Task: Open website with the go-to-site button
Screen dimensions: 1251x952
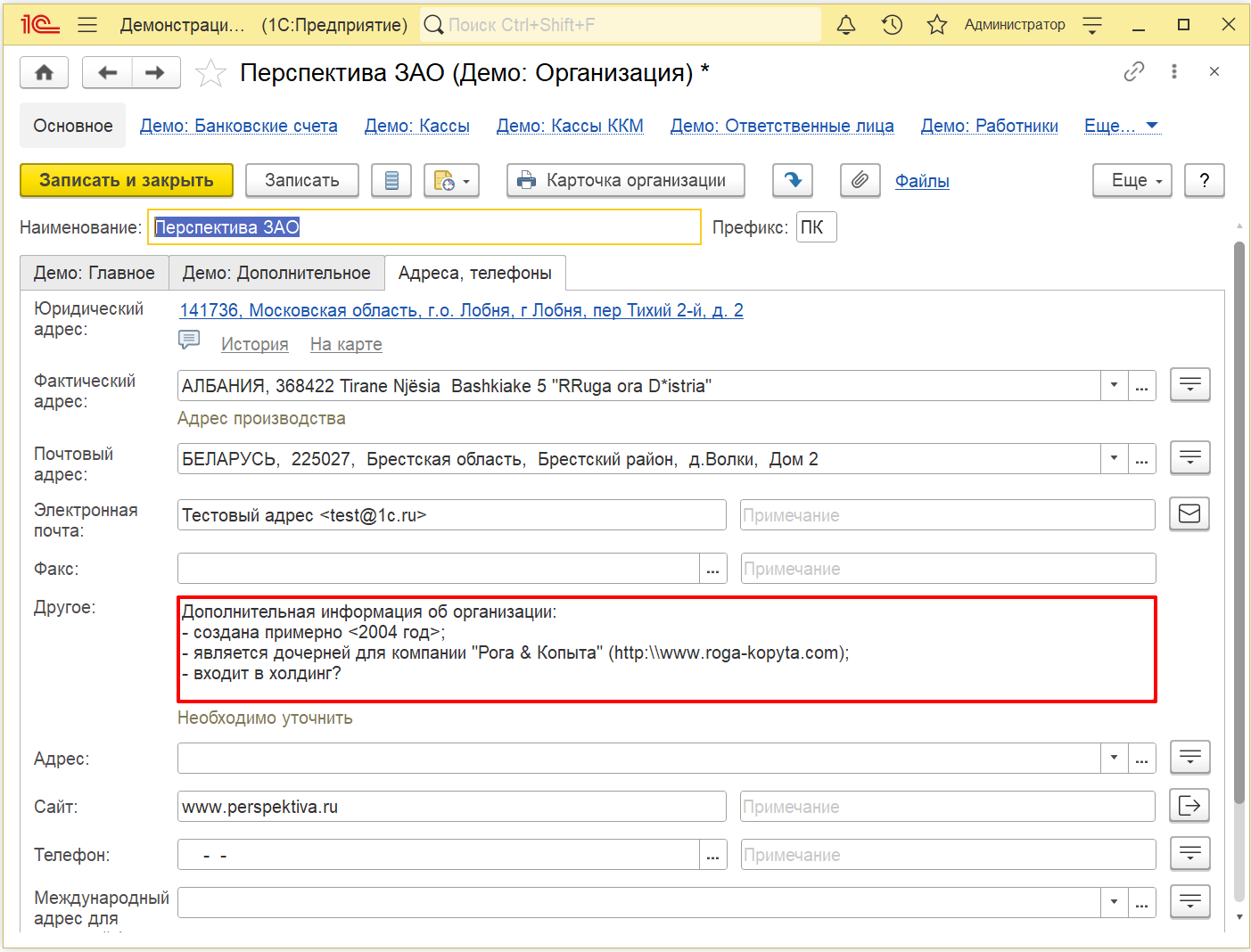Action: [1189, 806]
